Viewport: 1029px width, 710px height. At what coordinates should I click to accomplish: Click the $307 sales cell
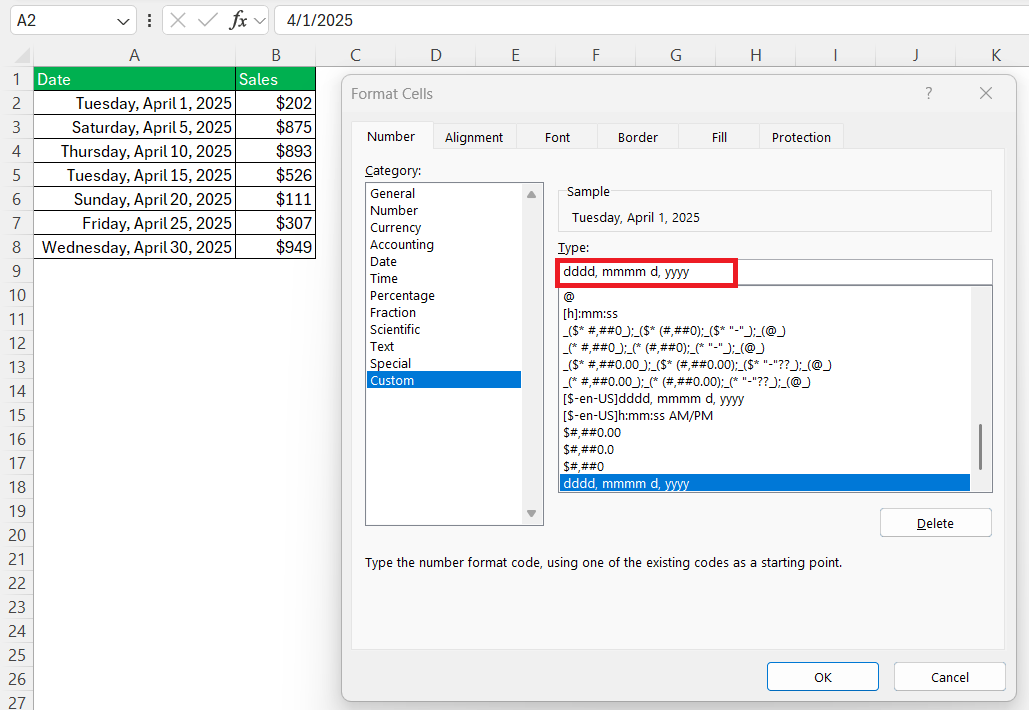click(276, 223)
